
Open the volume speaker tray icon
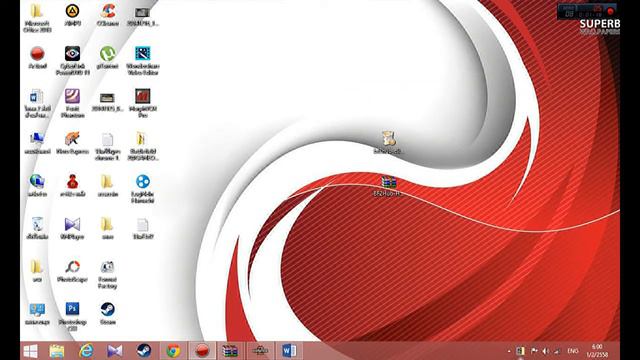[x=546, y=351]
